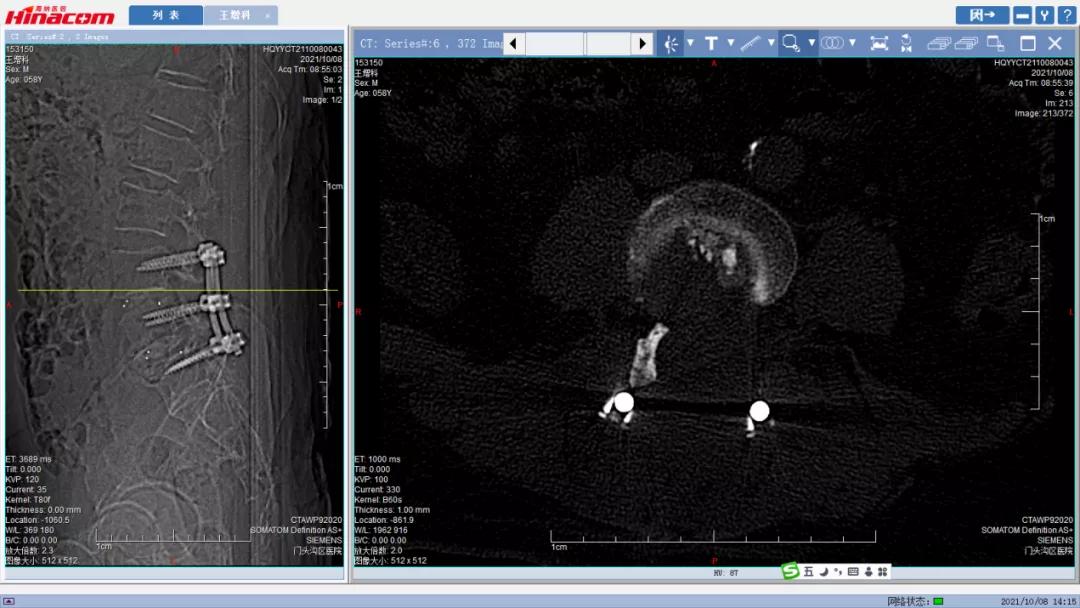Click the Hinacom logo
The width and height of the screenshot is (1080, 608).
pos(60,15)
